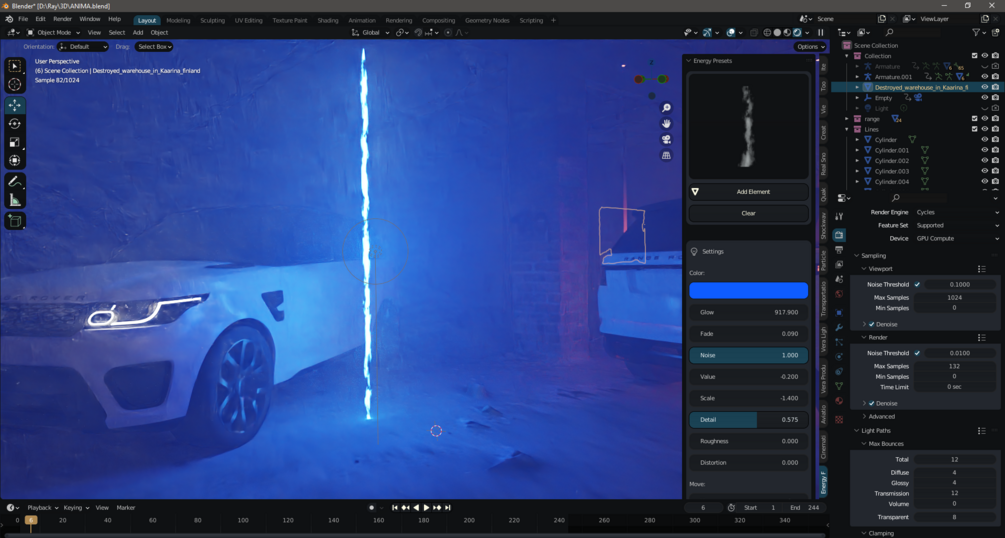The width and height of the screenshot is (1005, 538).
Task: Open the Feature Set dropdown
Action: click(x=956, y=225)
